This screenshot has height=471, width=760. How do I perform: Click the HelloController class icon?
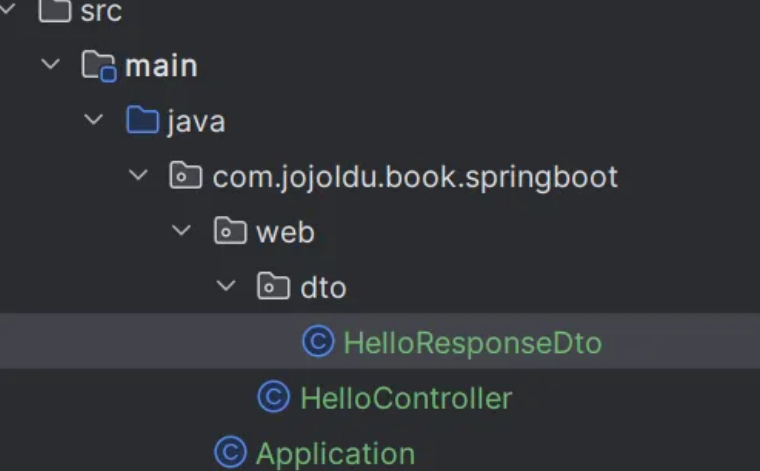[x=274, y=396]
